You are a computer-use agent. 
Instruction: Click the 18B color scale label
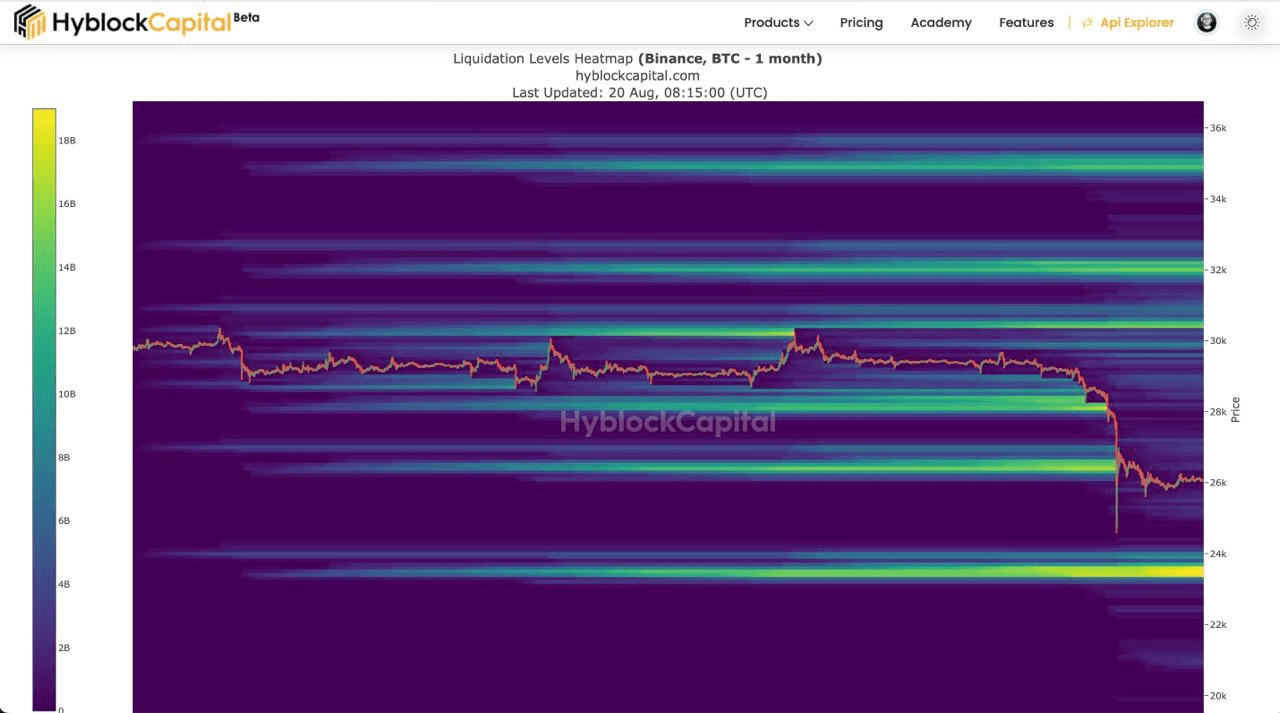(x=67, y=141)
